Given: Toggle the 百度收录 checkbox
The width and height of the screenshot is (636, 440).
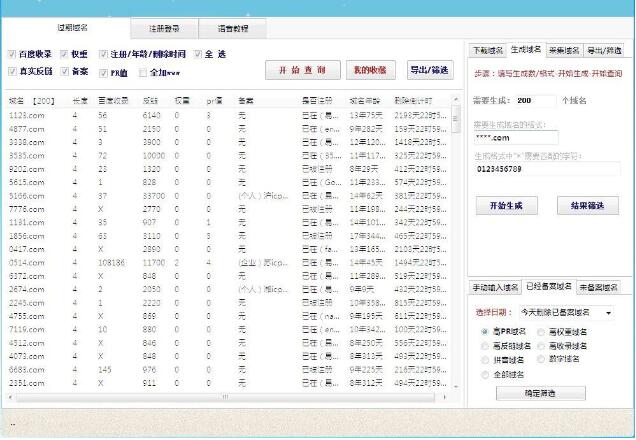Looking at the screenshot, I should click(x=12, y=54).
